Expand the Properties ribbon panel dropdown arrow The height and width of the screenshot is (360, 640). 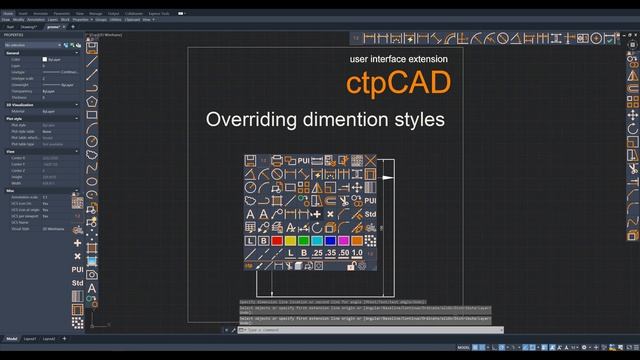tap(92, 20)
